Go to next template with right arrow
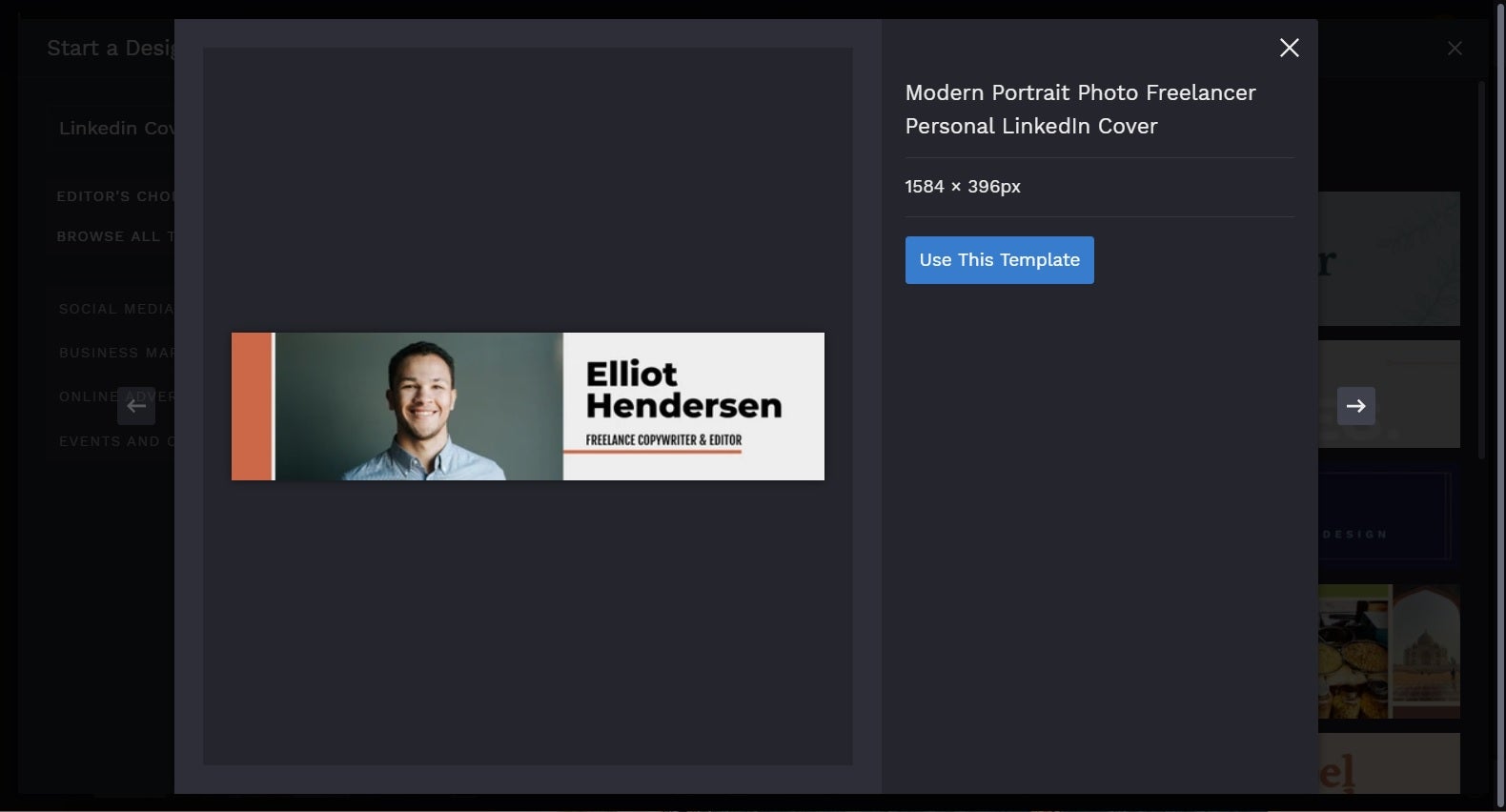This screenshot has width=1506, height=812. tap(1355, 406)
